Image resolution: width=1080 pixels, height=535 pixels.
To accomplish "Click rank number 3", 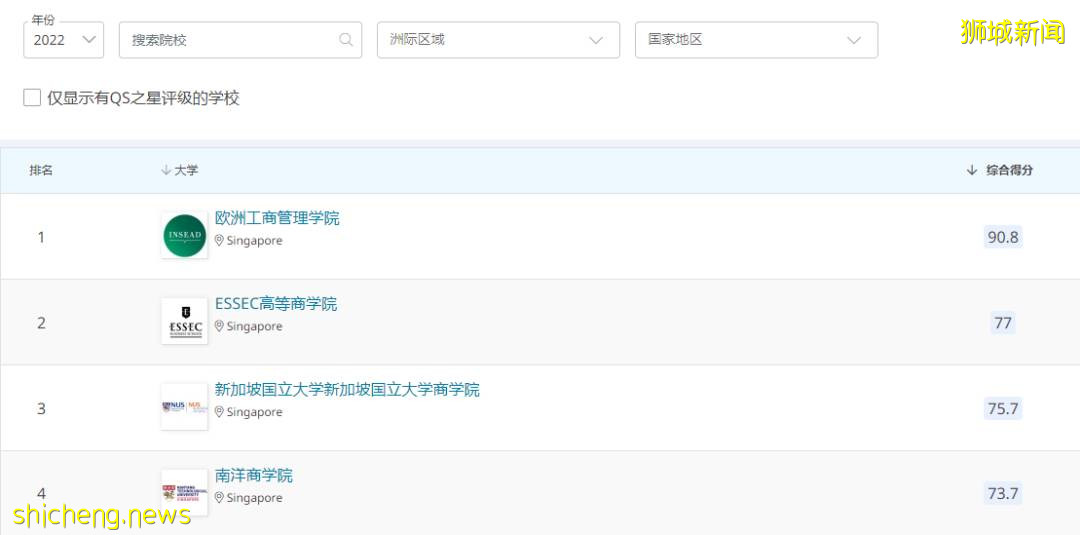I will tap(41, 408).
